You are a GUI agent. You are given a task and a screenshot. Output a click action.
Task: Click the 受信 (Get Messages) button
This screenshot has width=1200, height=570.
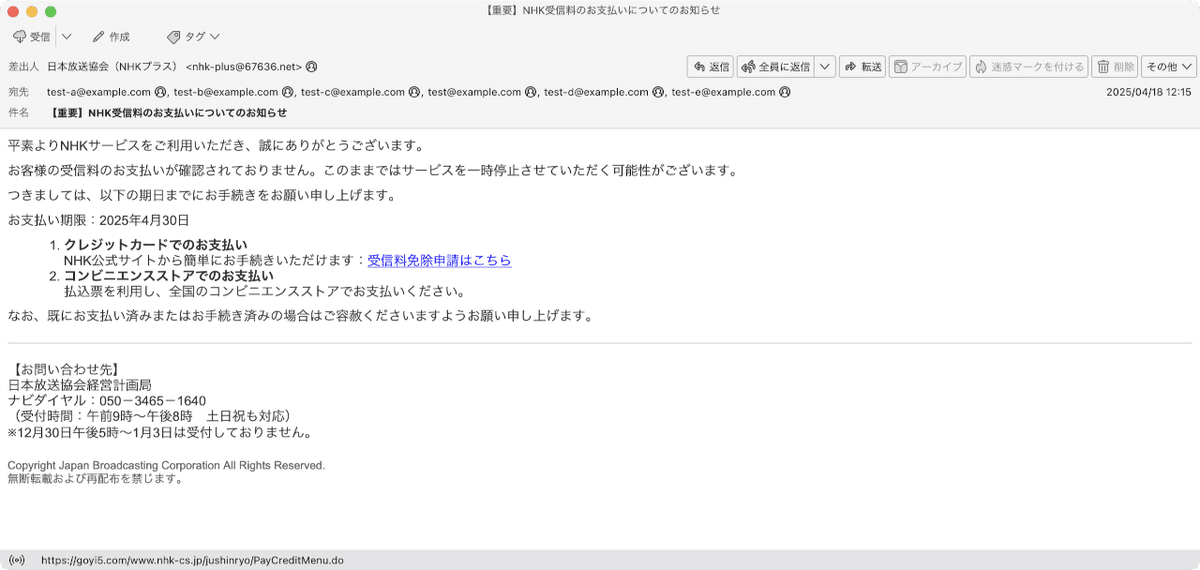point(32,37)
